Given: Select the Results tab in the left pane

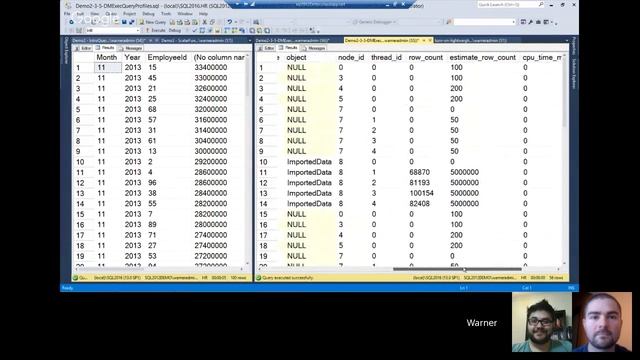Looking at the screenshot, I should pyautogui.click(x=105, y=48).
